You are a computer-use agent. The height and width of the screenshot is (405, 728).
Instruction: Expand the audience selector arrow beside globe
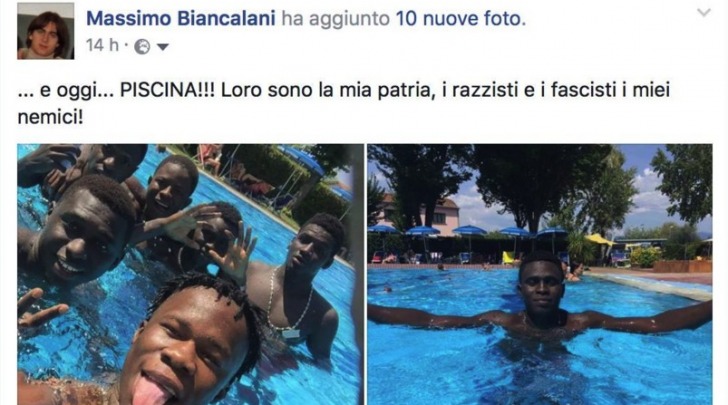[x=162, y=47]
